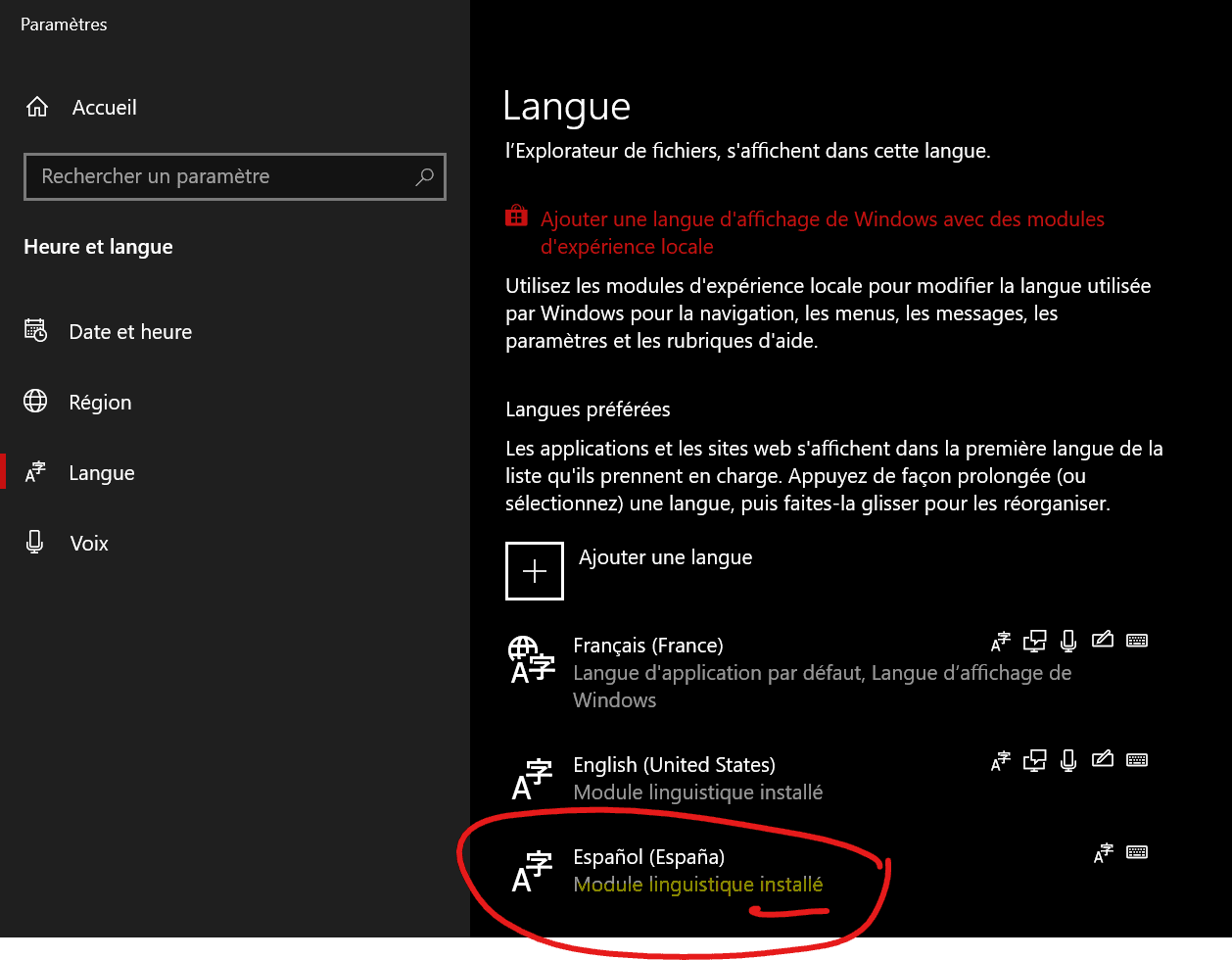
Task: Click the store bag icon by the red link
Action: click(516, 216)
